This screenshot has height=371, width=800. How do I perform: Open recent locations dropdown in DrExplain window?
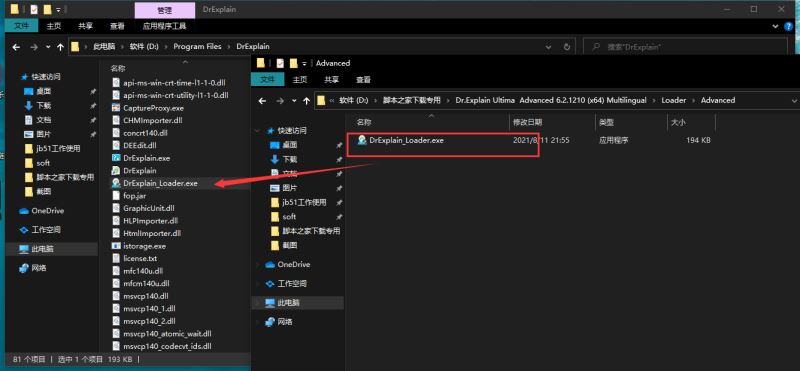coord(48,47)
